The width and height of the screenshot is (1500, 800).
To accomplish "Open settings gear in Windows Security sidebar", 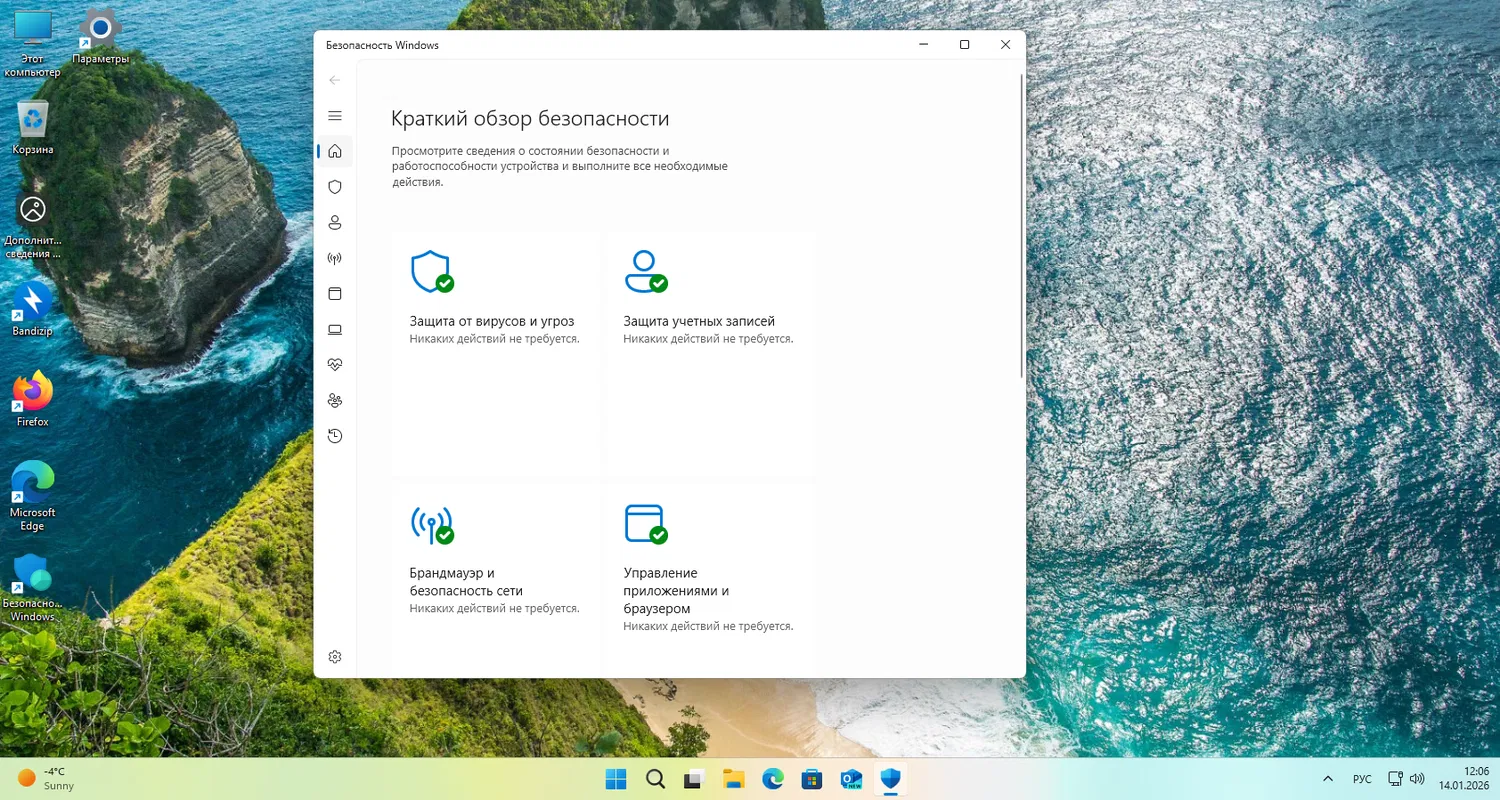I will click(335, 657).
